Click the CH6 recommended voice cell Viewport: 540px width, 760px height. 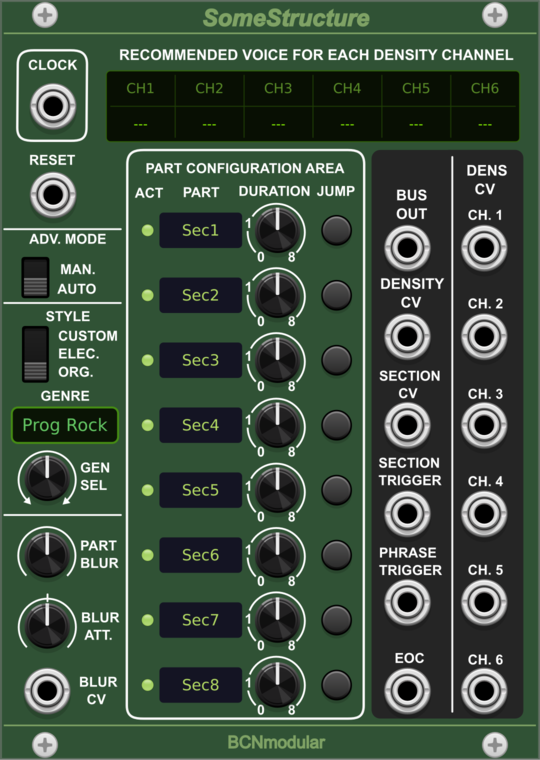pyautogui.click(x=485, y=107)
